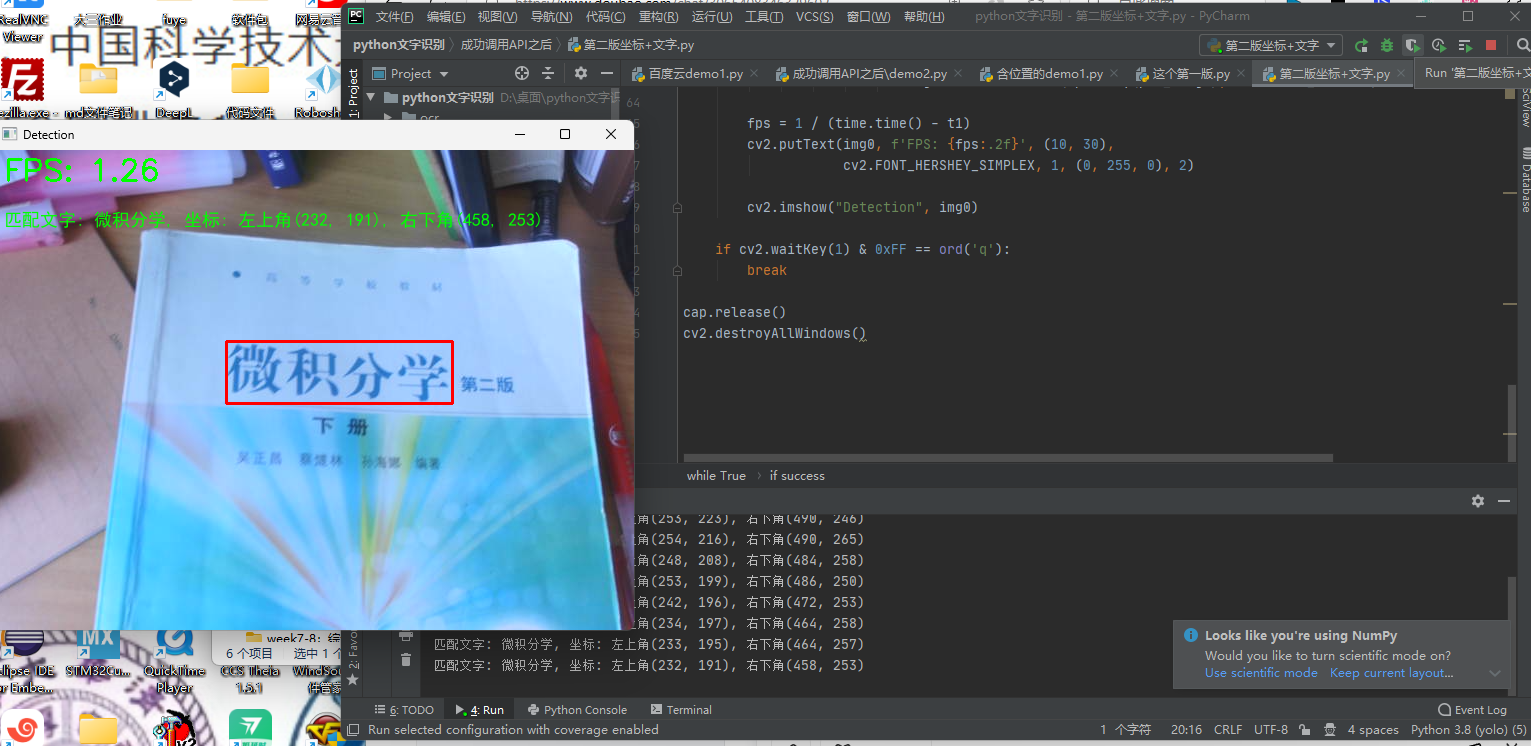Open the DeepL desktop shortcut
This screenshot has height=746, width=1531.
tap(174, 88)
